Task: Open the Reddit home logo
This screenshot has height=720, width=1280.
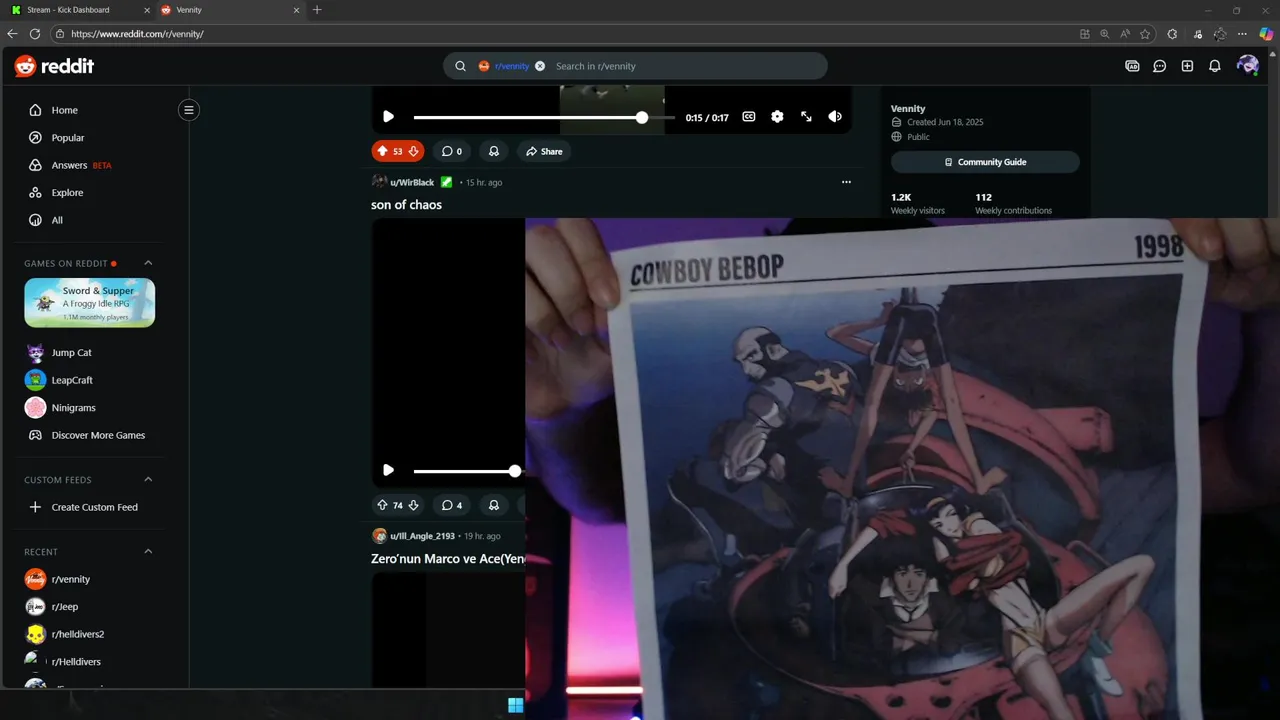Action: 54,66
